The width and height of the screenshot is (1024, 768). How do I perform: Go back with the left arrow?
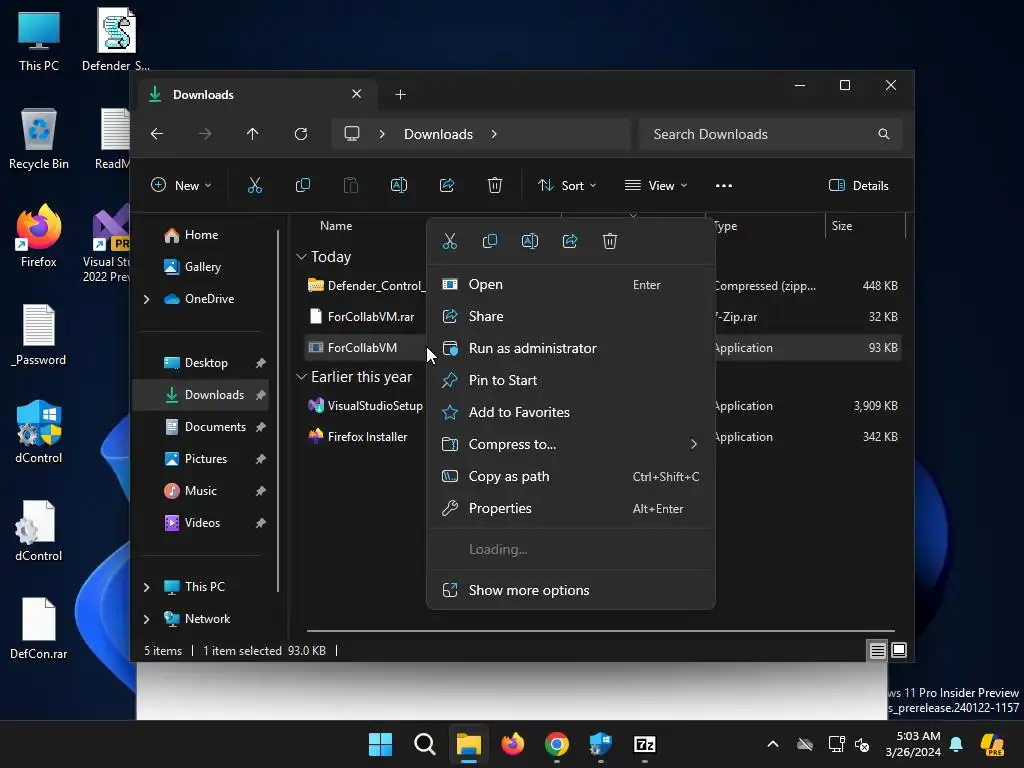(157, 134)
